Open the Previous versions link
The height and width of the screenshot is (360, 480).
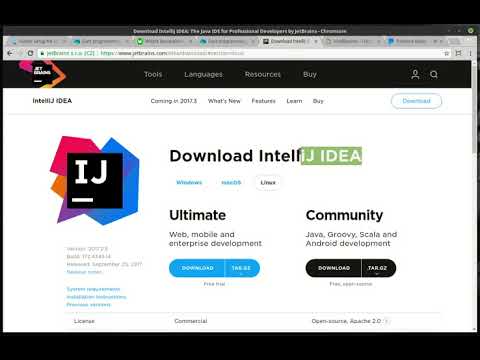(88, 305)
